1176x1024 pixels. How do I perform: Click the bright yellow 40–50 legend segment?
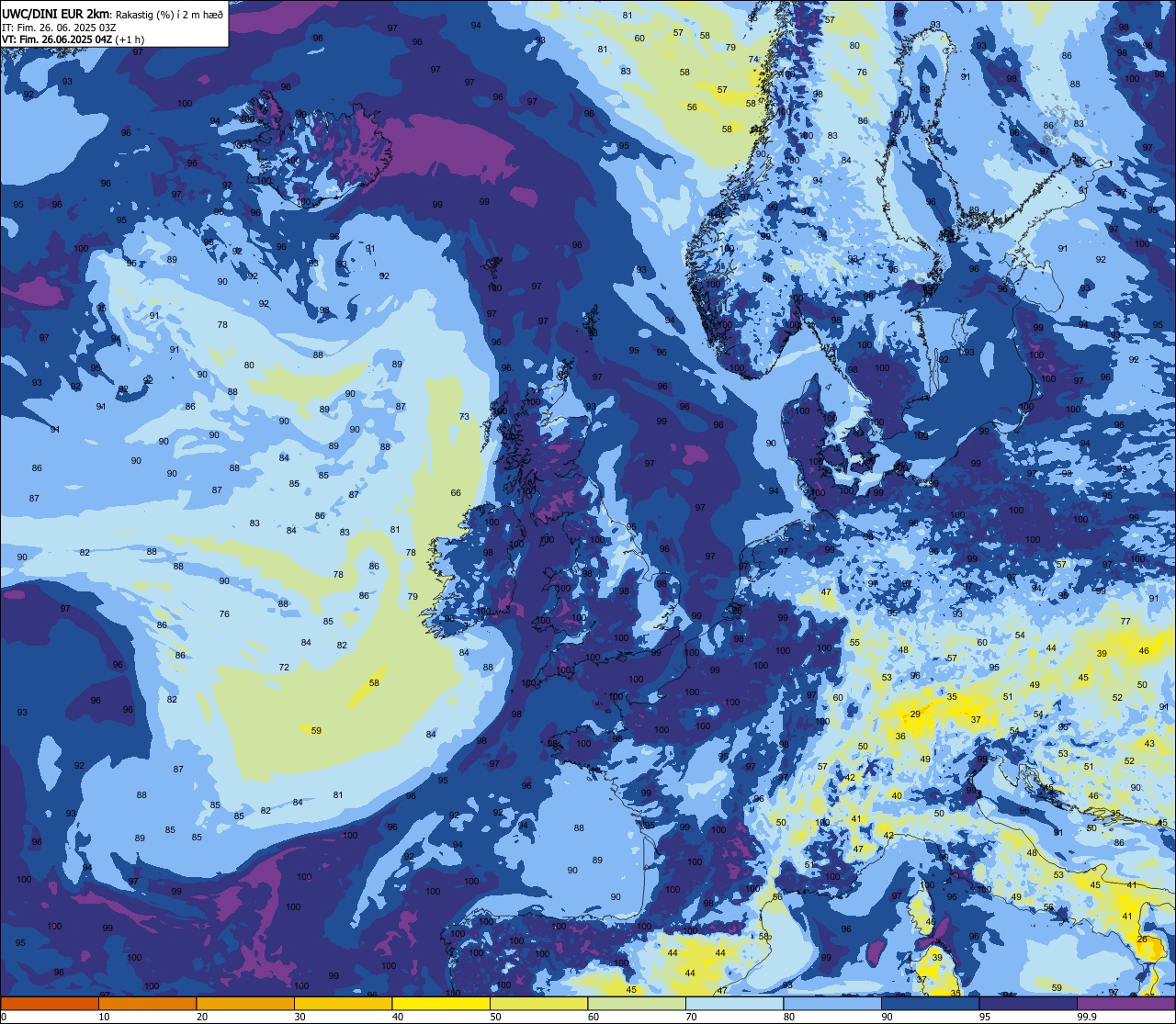pyautogui.click(x=441, y=1003)
